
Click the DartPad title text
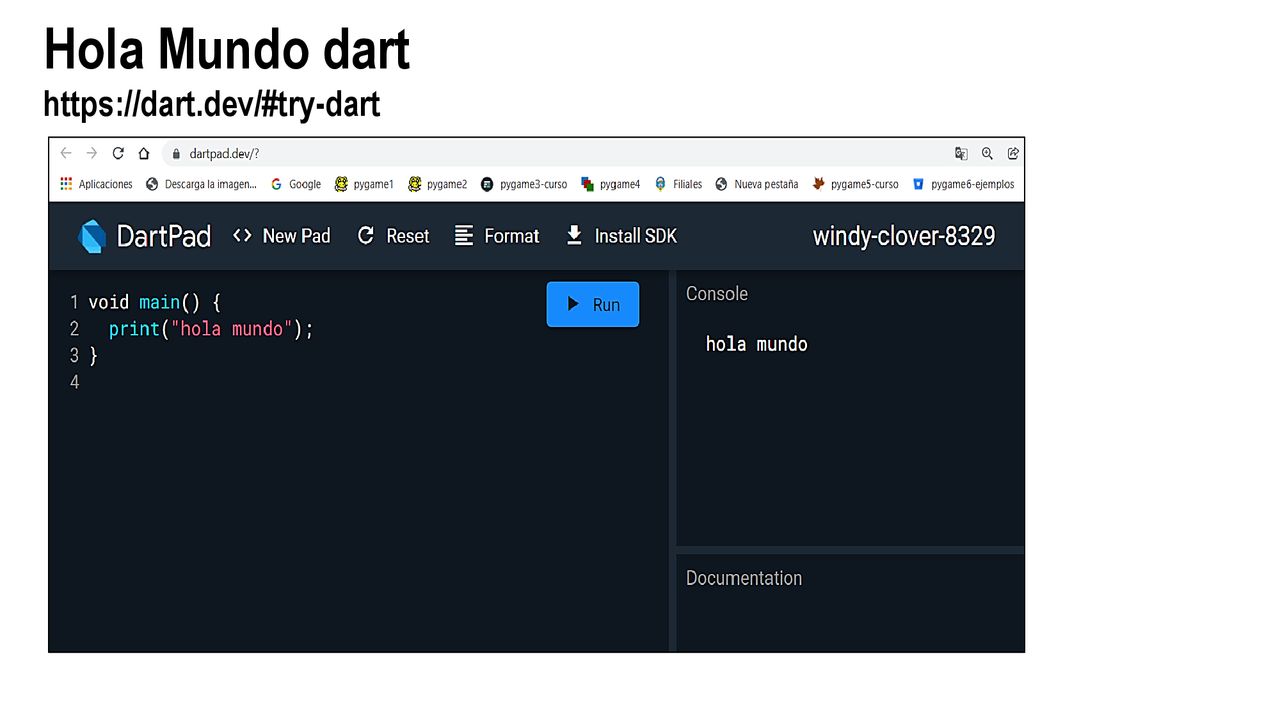164,236
